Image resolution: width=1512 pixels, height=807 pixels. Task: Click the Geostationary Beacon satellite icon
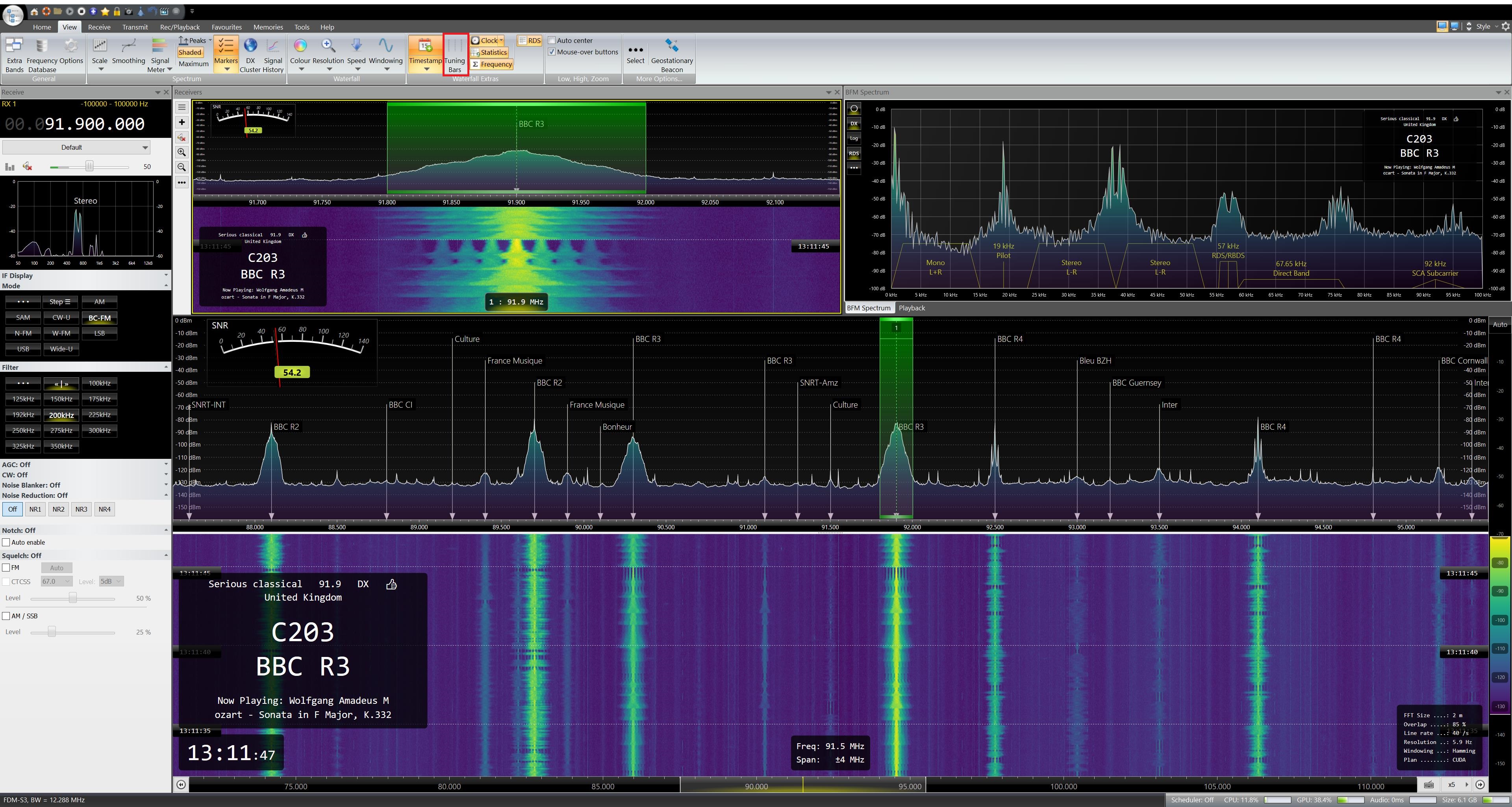(671, 46)
